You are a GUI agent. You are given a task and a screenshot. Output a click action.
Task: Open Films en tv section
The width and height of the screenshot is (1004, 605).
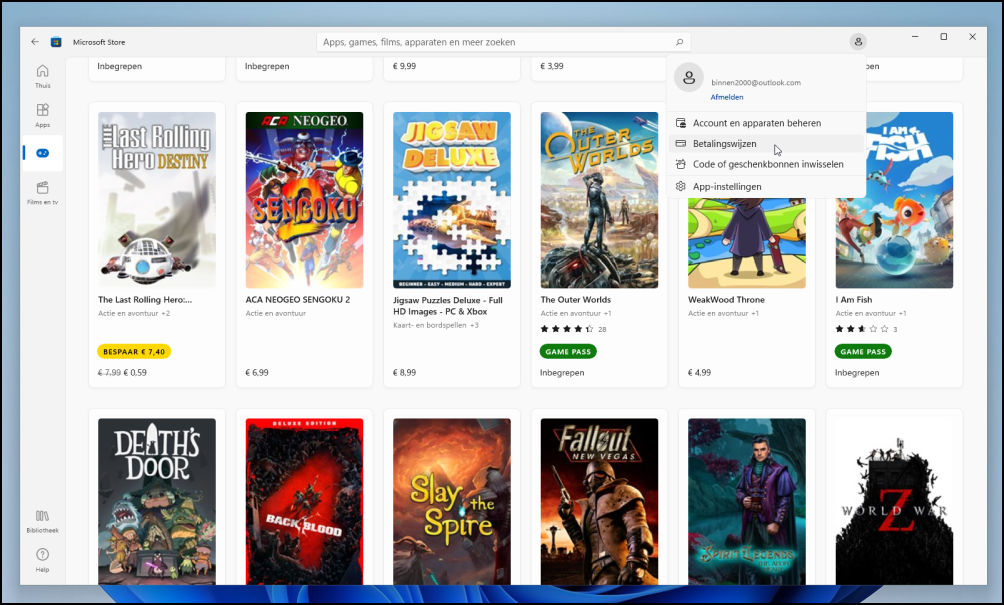pos(42,192)
